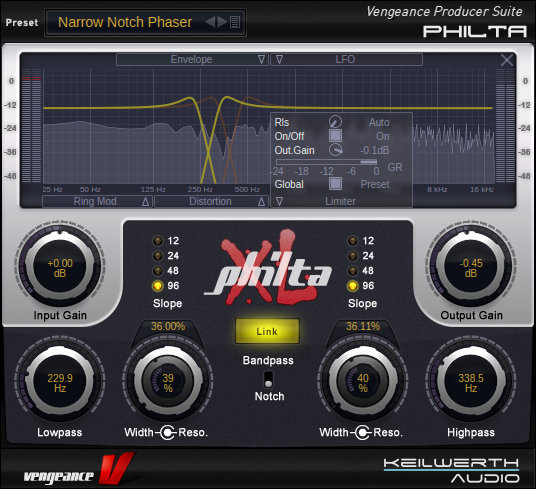Toggle the limiter On/Off checkbox
Screen dimensions: 536x489
click(335, 136)
